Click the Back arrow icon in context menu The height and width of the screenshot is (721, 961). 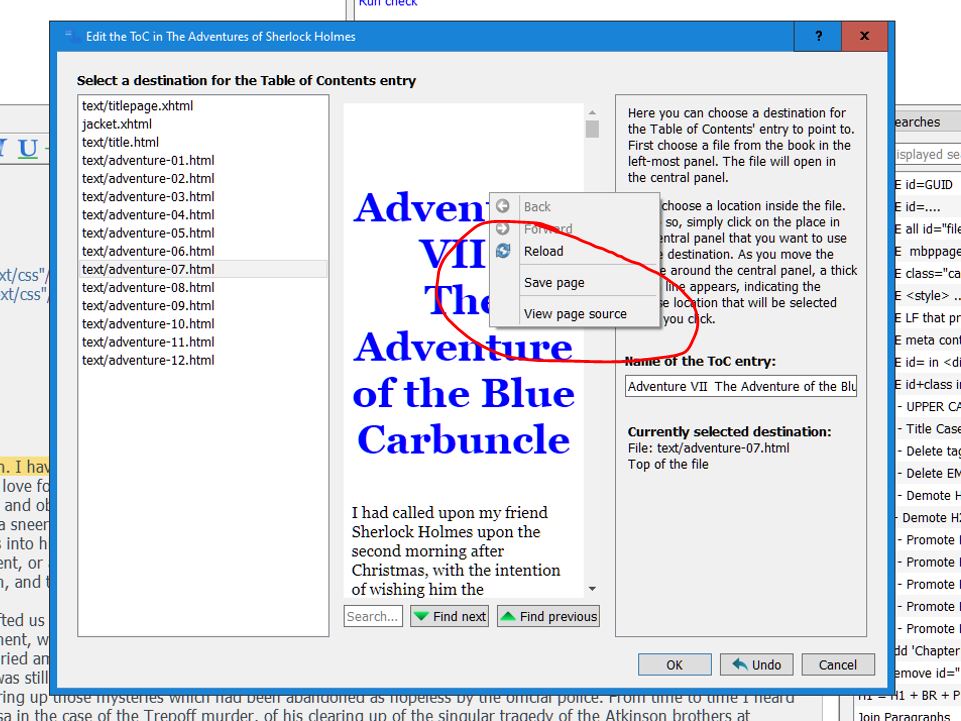pyautogui.click(x=503, y=206)
